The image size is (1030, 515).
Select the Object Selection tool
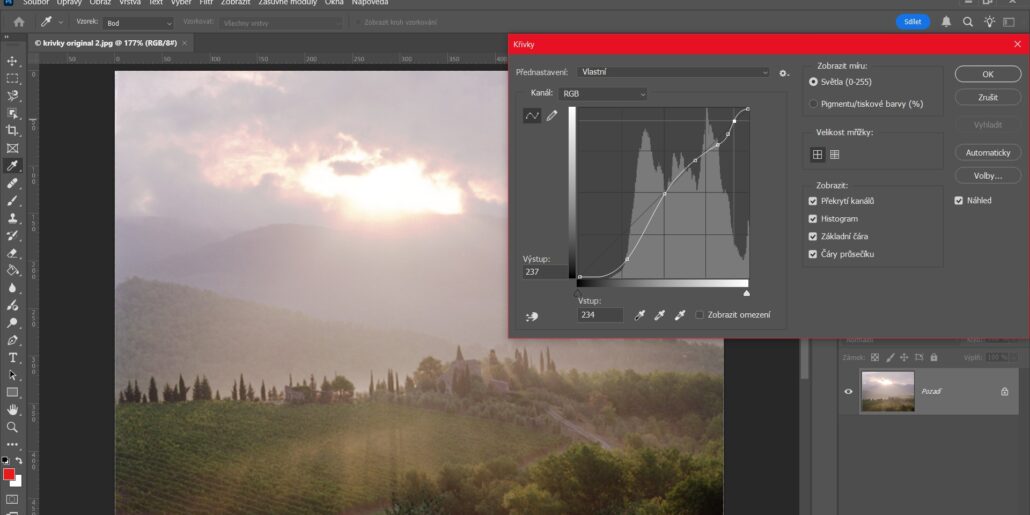click(x=12, y=114)
